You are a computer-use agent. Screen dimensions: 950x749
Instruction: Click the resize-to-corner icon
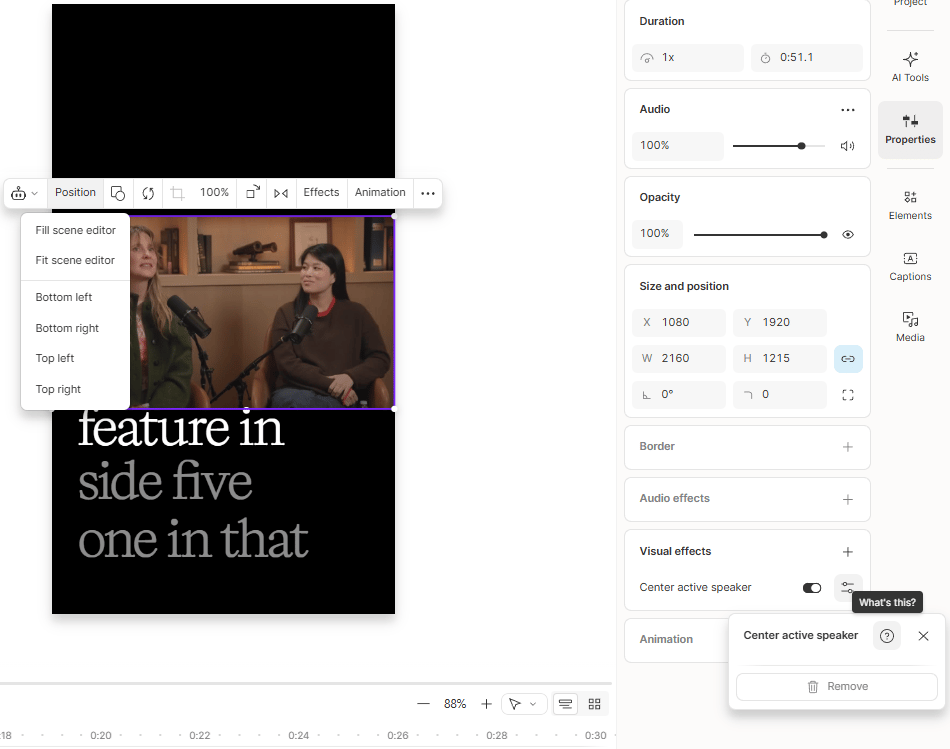point(253,193)
